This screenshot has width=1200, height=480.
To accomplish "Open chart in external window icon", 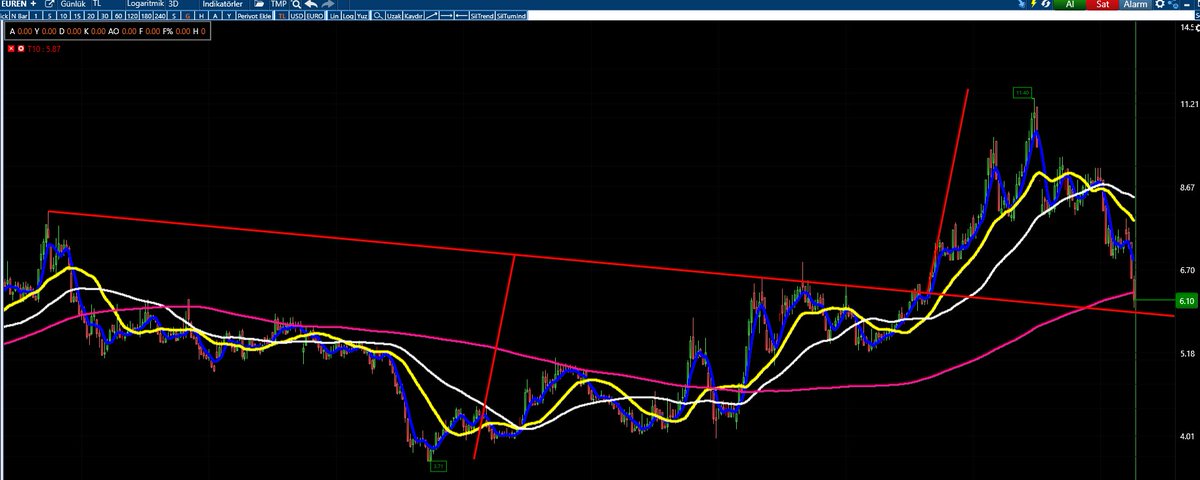I will pyautogui.click(x=50, y=6).
